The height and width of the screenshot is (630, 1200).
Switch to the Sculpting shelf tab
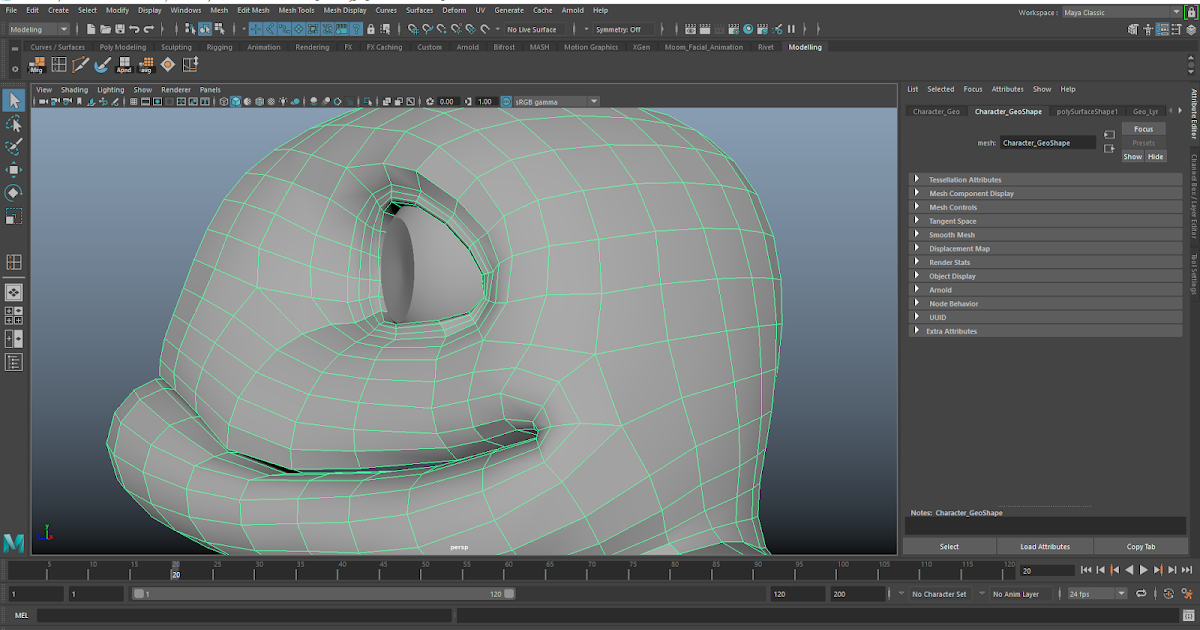pos(176,47)
